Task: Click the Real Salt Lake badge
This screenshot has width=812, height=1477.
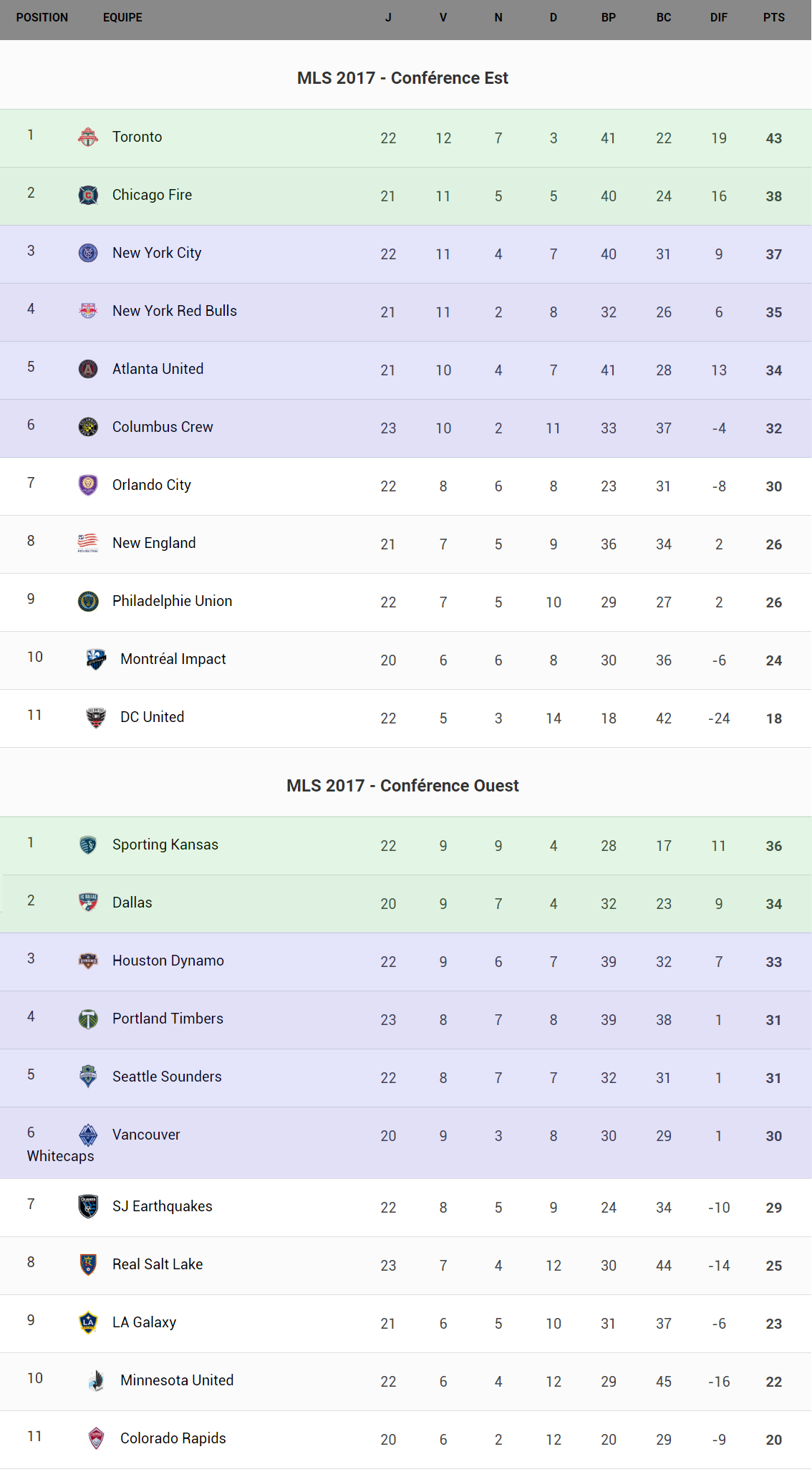Action: click(88, 1264)
